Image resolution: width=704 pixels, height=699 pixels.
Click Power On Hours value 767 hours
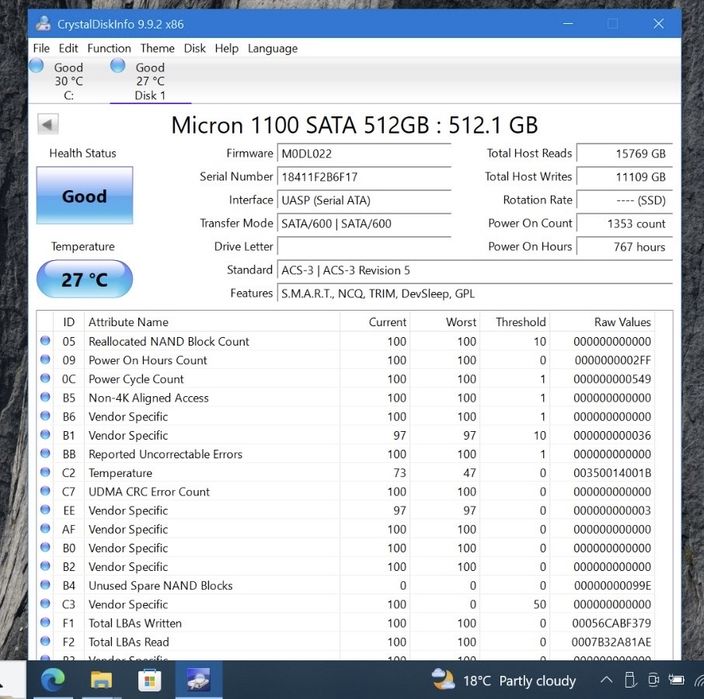point(624,246)
